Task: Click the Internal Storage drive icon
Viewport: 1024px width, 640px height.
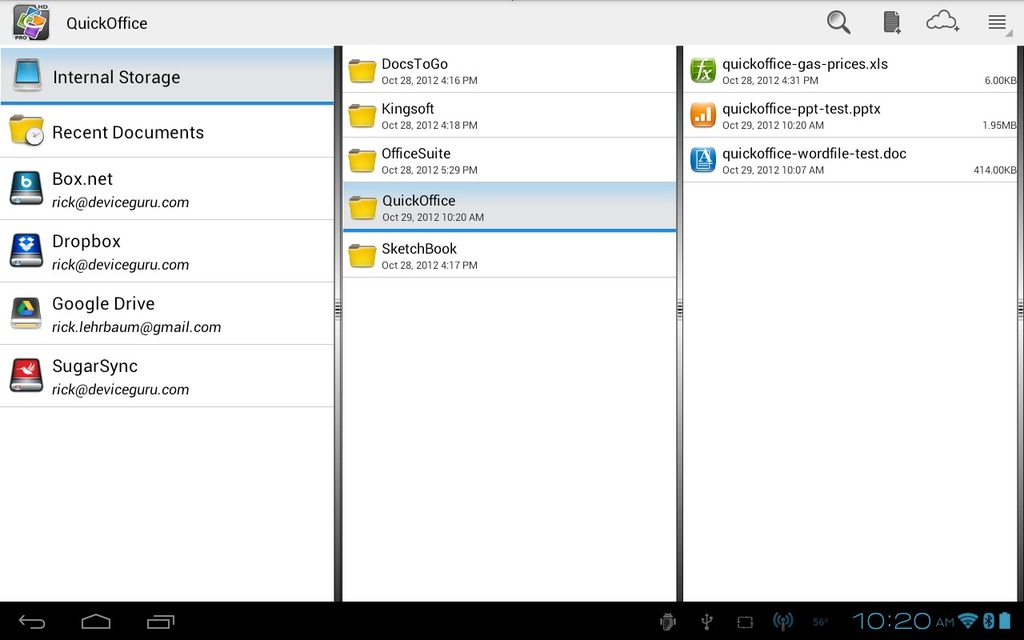Action: [27, 75]
